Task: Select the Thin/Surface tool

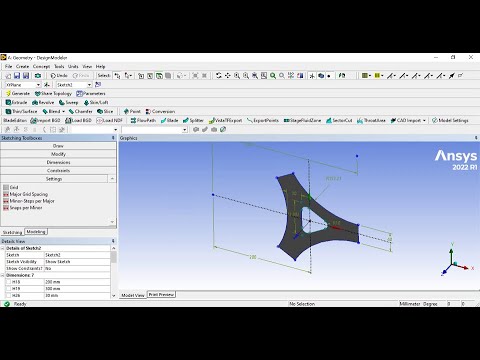Action: tap(22, 111)
